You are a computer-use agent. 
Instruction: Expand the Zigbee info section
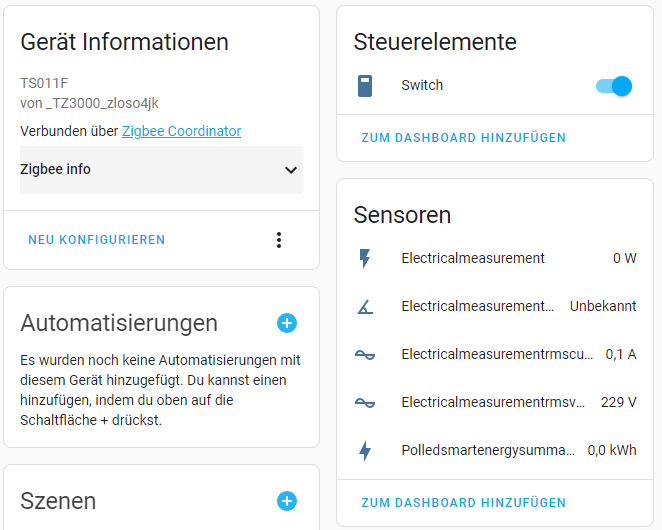[161, 170]
